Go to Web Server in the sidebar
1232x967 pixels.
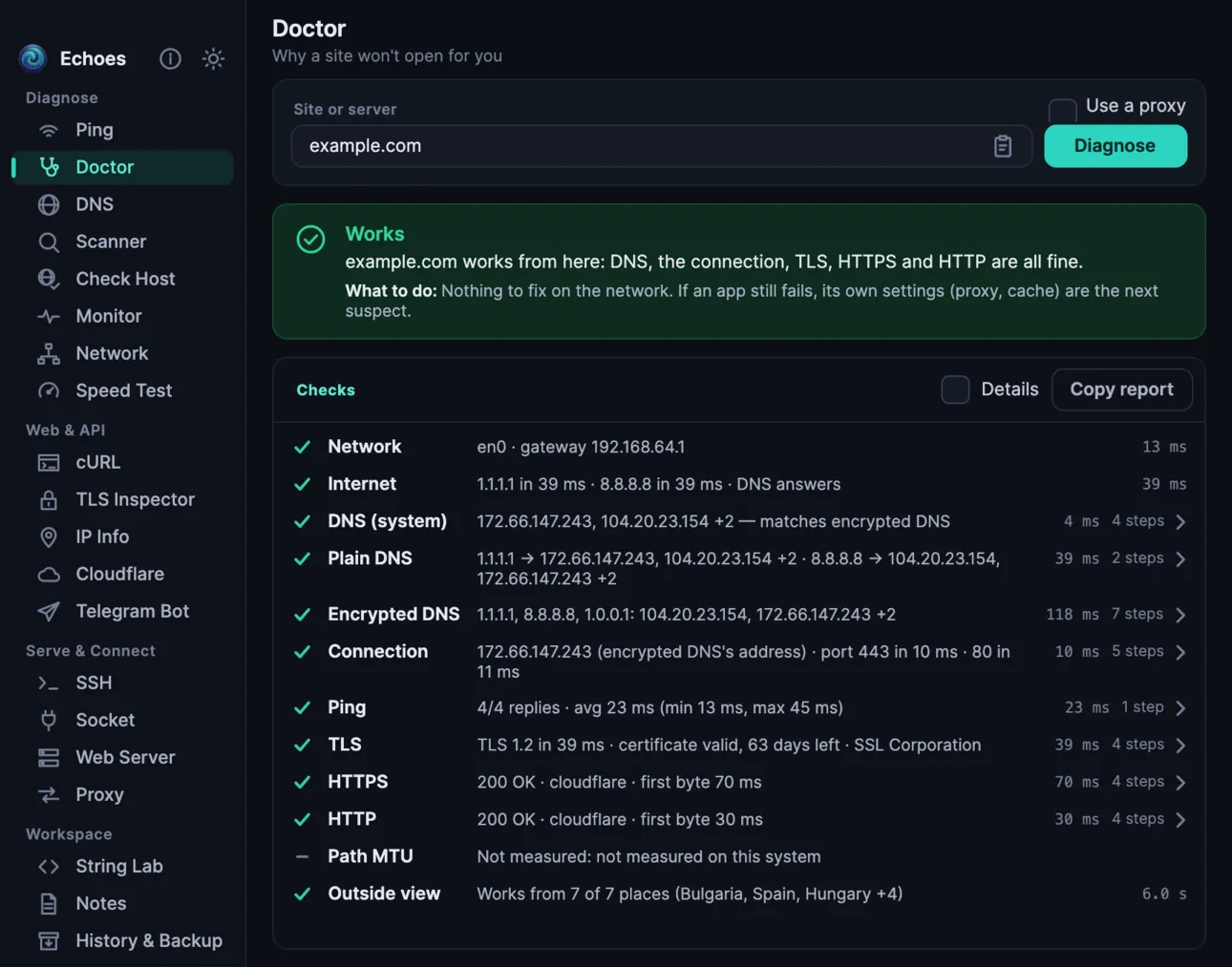click(x=122, y=757)
